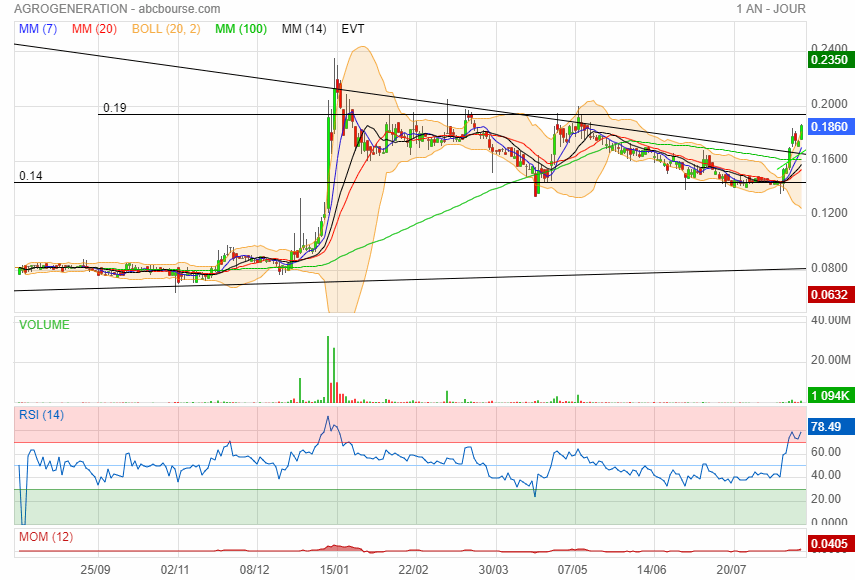
Task: Click the 0.0800 price axis label
Action: click(x=829, y=268)
